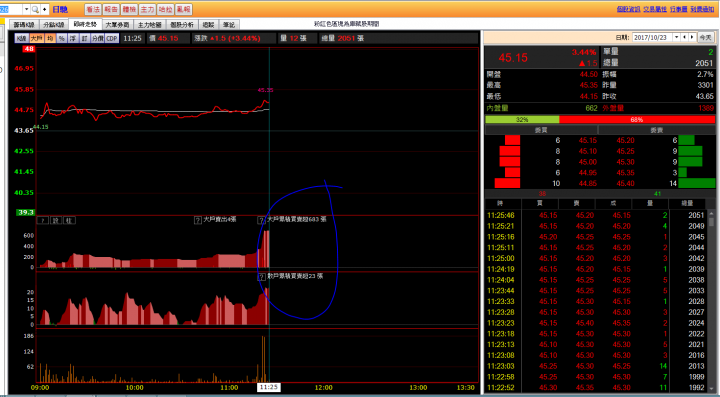Click the magnifier search icon
The width and height of the screenshot is (720, 397).
click(x=35, y=9)
